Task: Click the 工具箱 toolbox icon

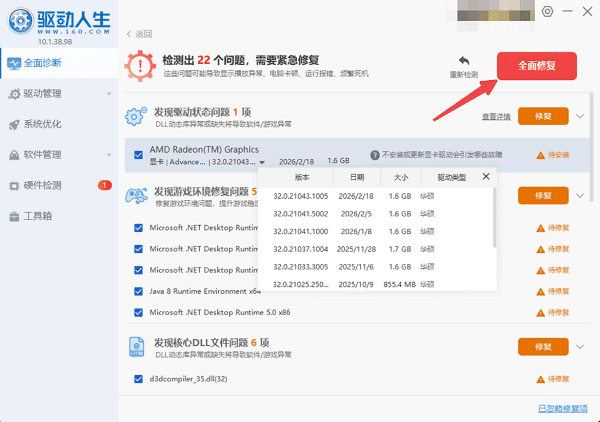Action: point(14,217)
